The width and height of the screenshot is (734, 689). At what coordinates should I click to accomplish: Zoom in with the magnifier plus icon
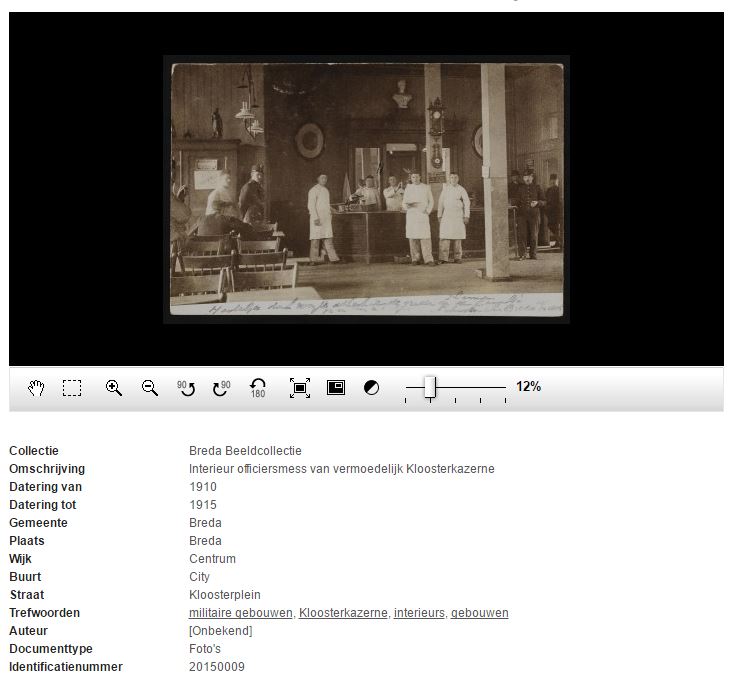pos(114,388)
